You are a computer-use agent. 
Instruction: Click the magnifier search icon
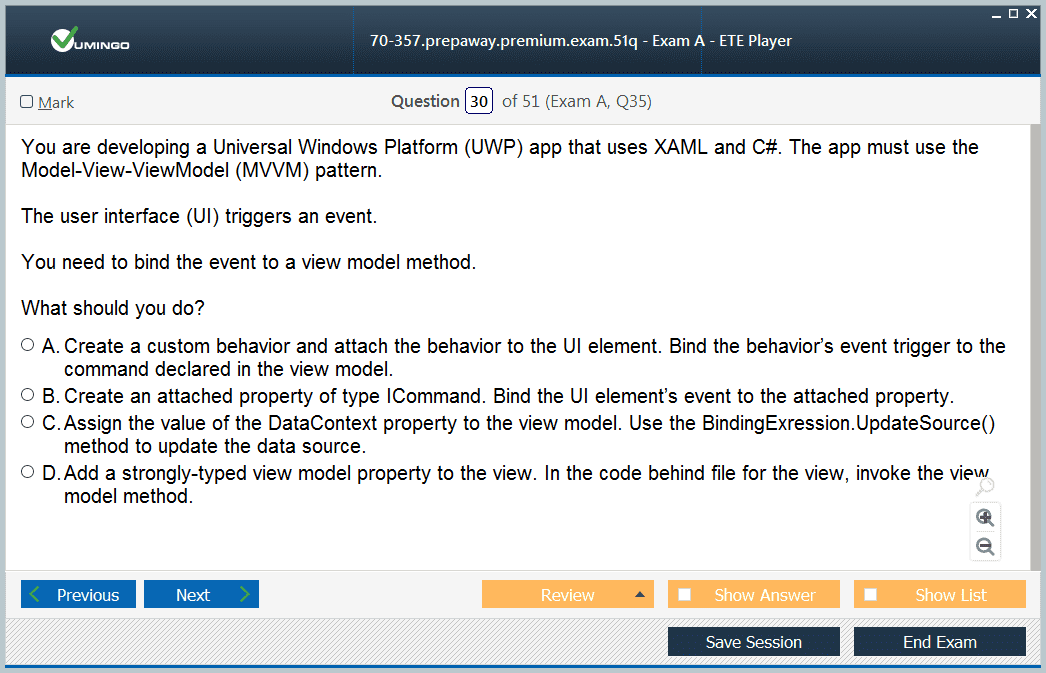pos(984,487)
